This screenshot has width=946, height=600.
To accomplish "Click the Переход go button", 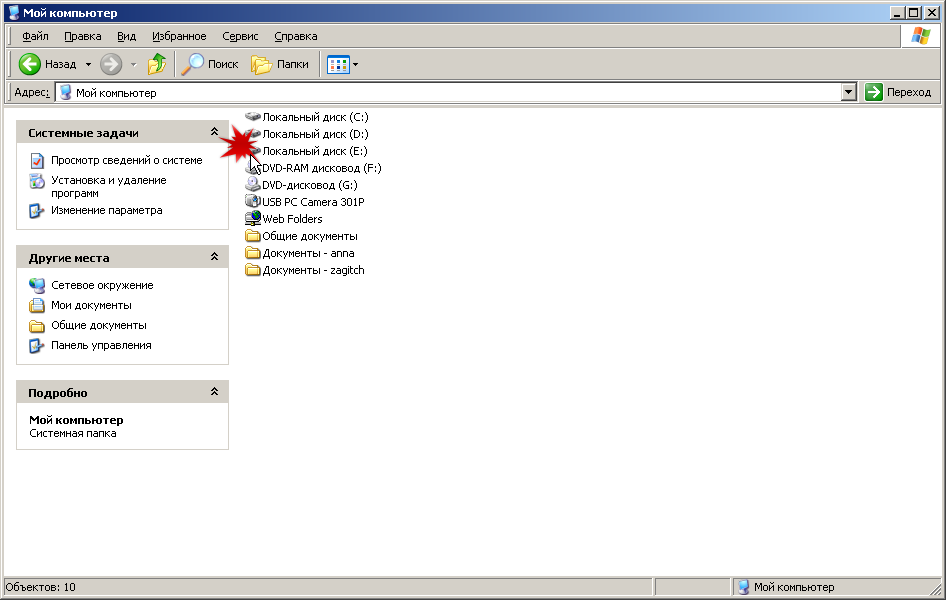I will [898, 92].
